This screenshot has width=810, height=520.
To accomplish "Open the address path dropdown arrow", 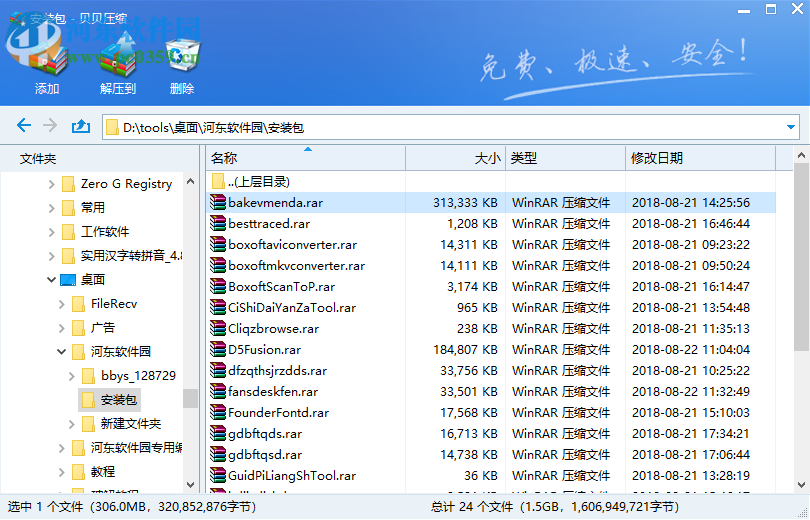I will point(790,127).
